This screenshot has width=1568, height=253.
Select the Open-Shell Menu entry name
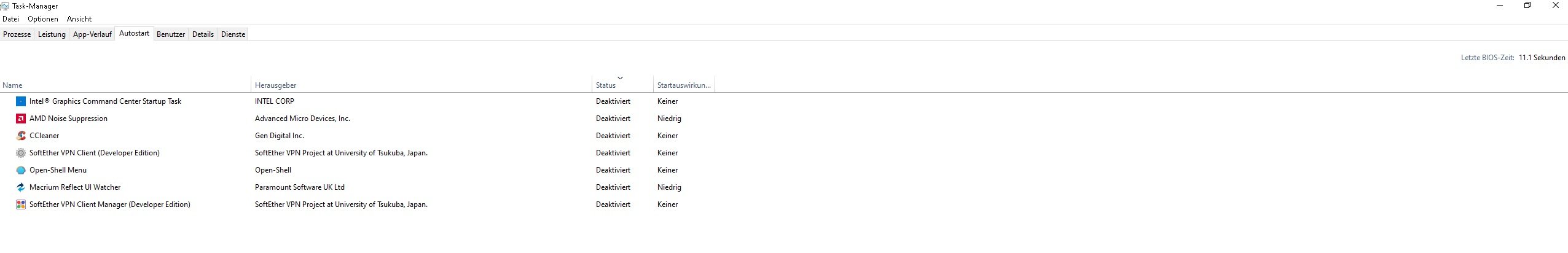[x=58, y=170]
